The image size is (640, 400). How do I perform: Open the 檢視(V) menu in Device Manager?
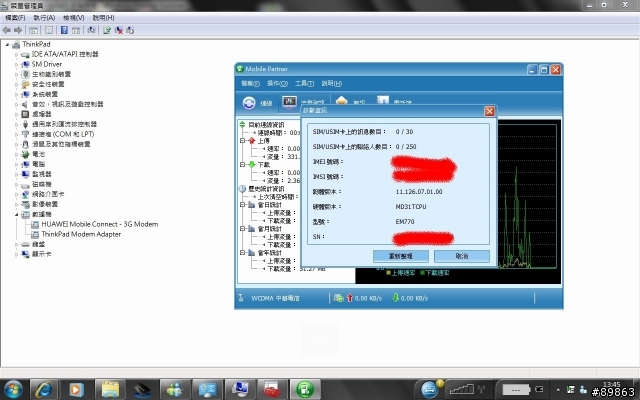[x=73, y=18]
